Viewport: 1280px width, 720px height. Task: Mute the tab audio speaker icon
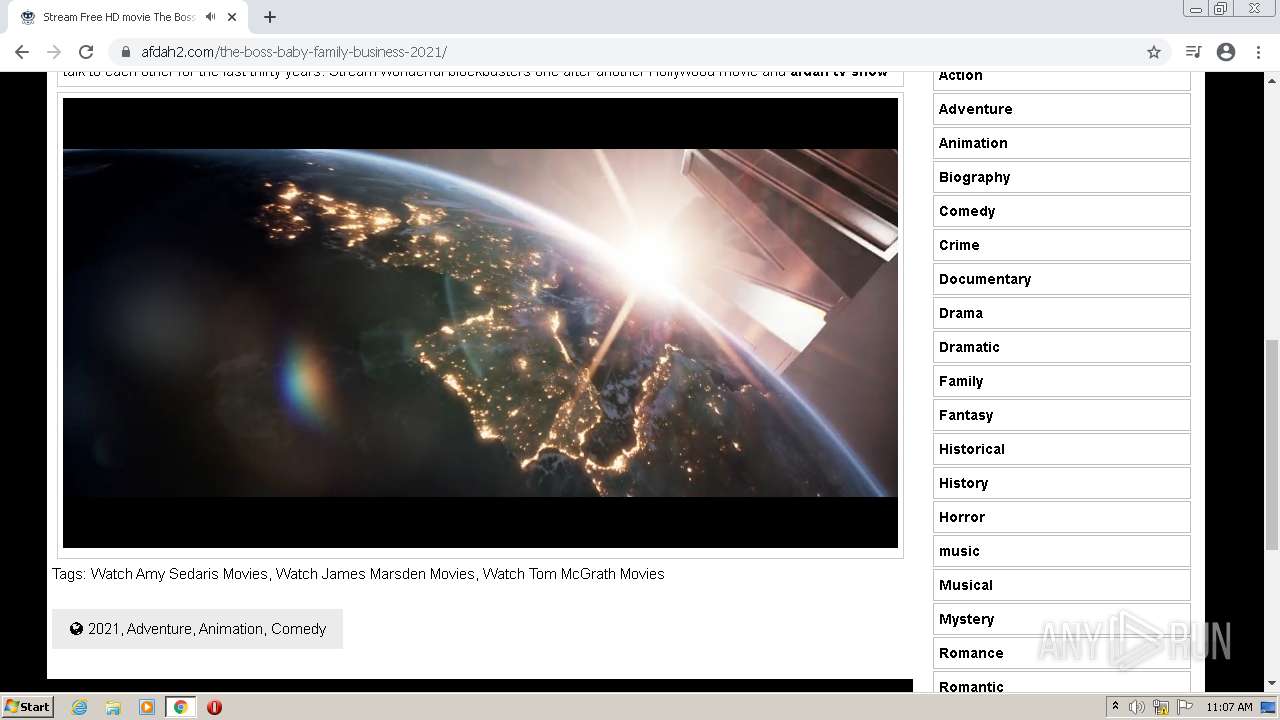point(210,17)
